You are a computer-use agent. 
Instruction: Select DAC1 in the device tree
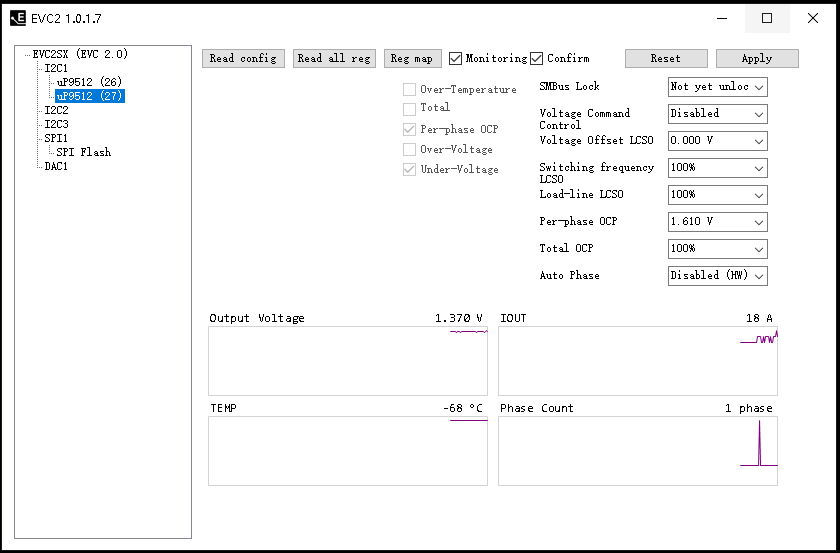(56, 166)
